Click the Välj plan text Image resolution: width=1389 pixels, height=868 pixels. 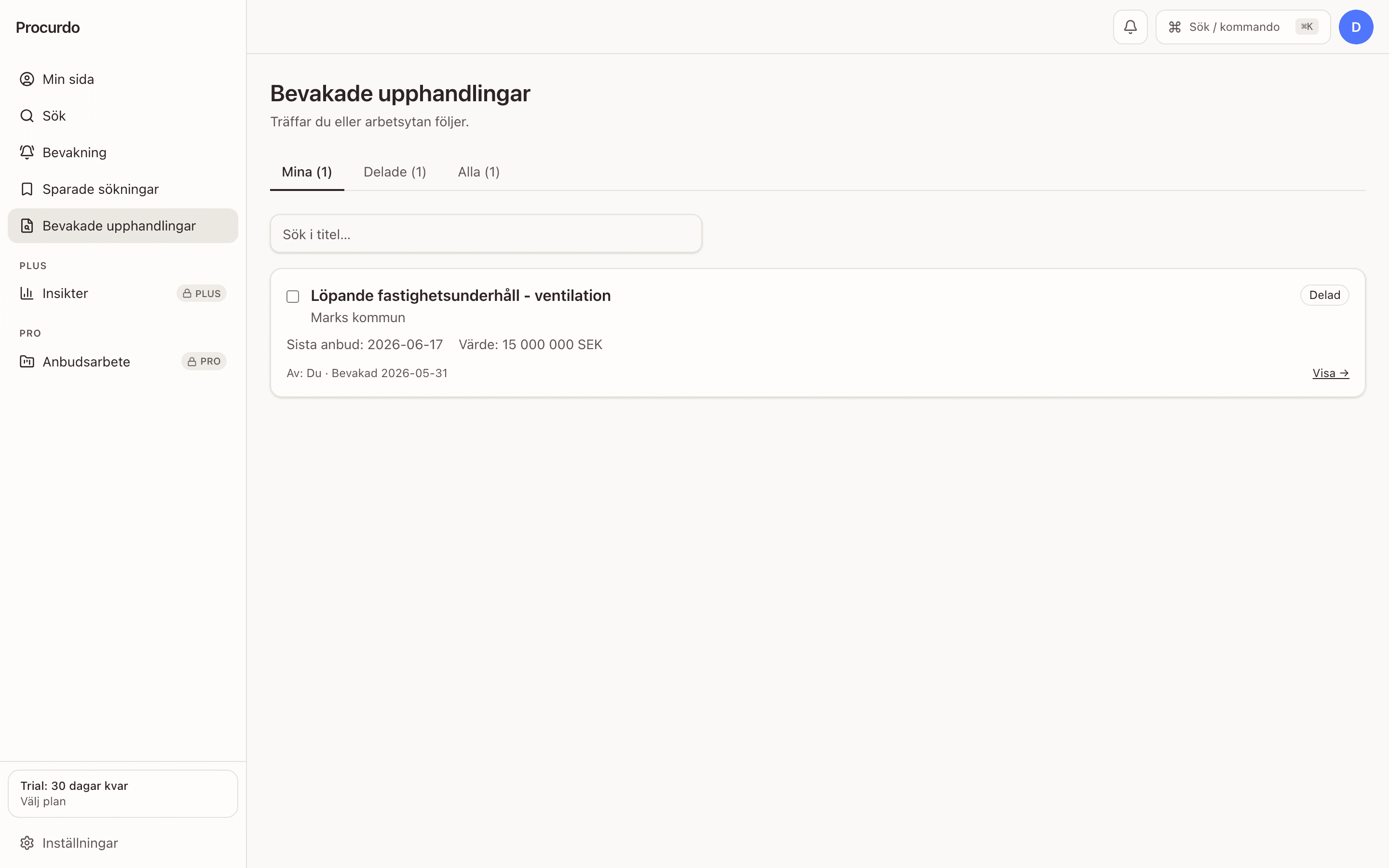point(43,801)
